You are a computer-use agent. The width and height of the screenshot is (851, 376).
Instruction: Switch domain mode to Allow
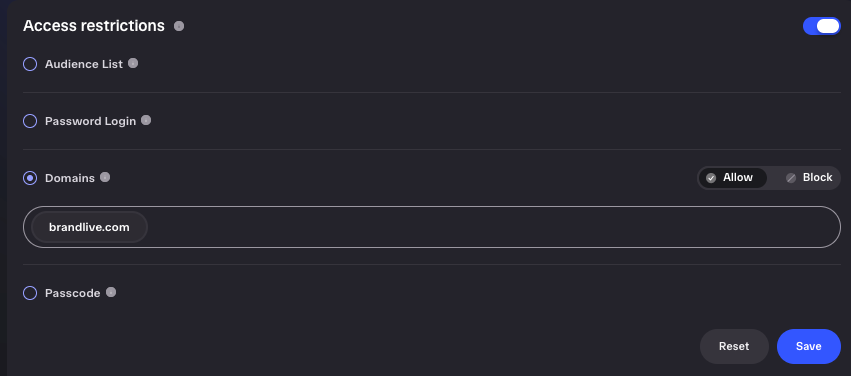click(732, 178)
